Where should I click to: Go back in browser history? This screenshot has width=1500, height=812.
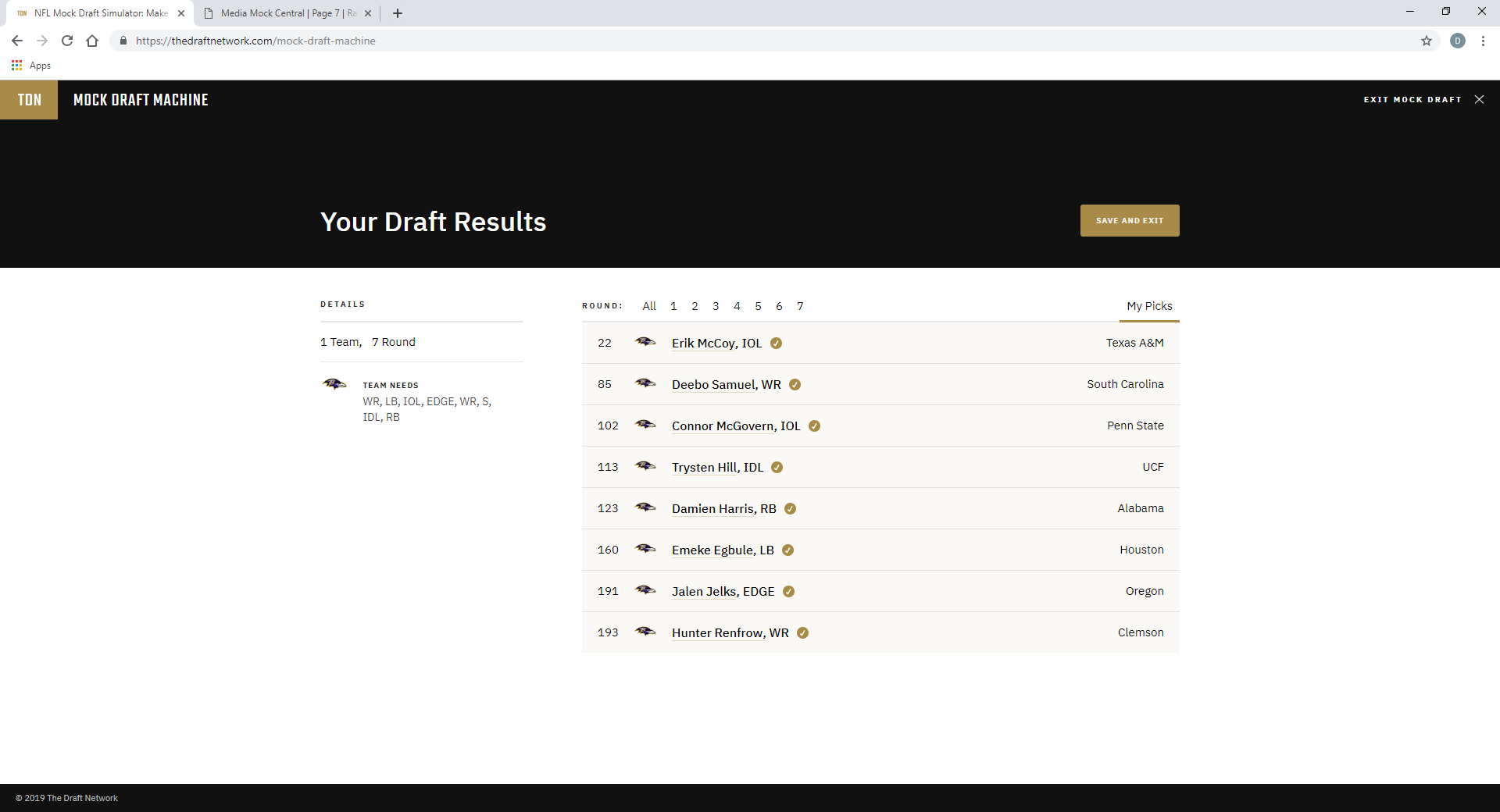point(17,41)
